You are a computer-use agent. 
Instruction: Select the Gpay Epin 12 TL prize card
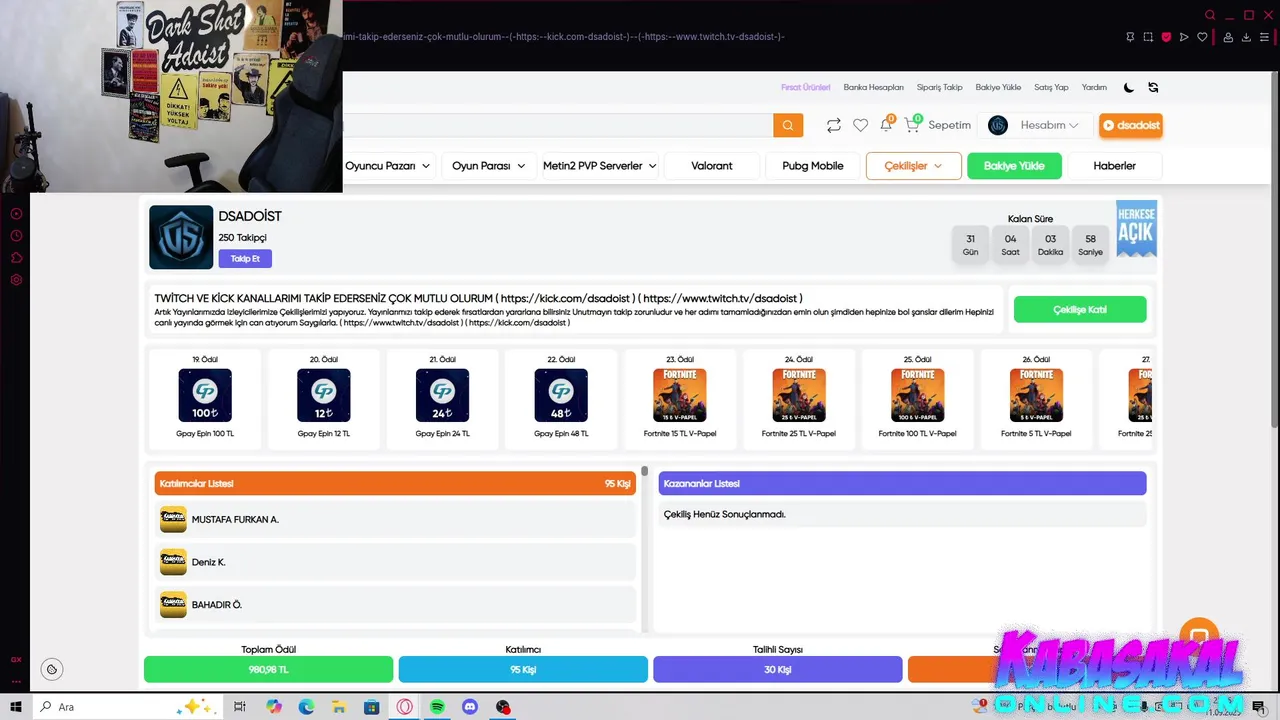324,399
